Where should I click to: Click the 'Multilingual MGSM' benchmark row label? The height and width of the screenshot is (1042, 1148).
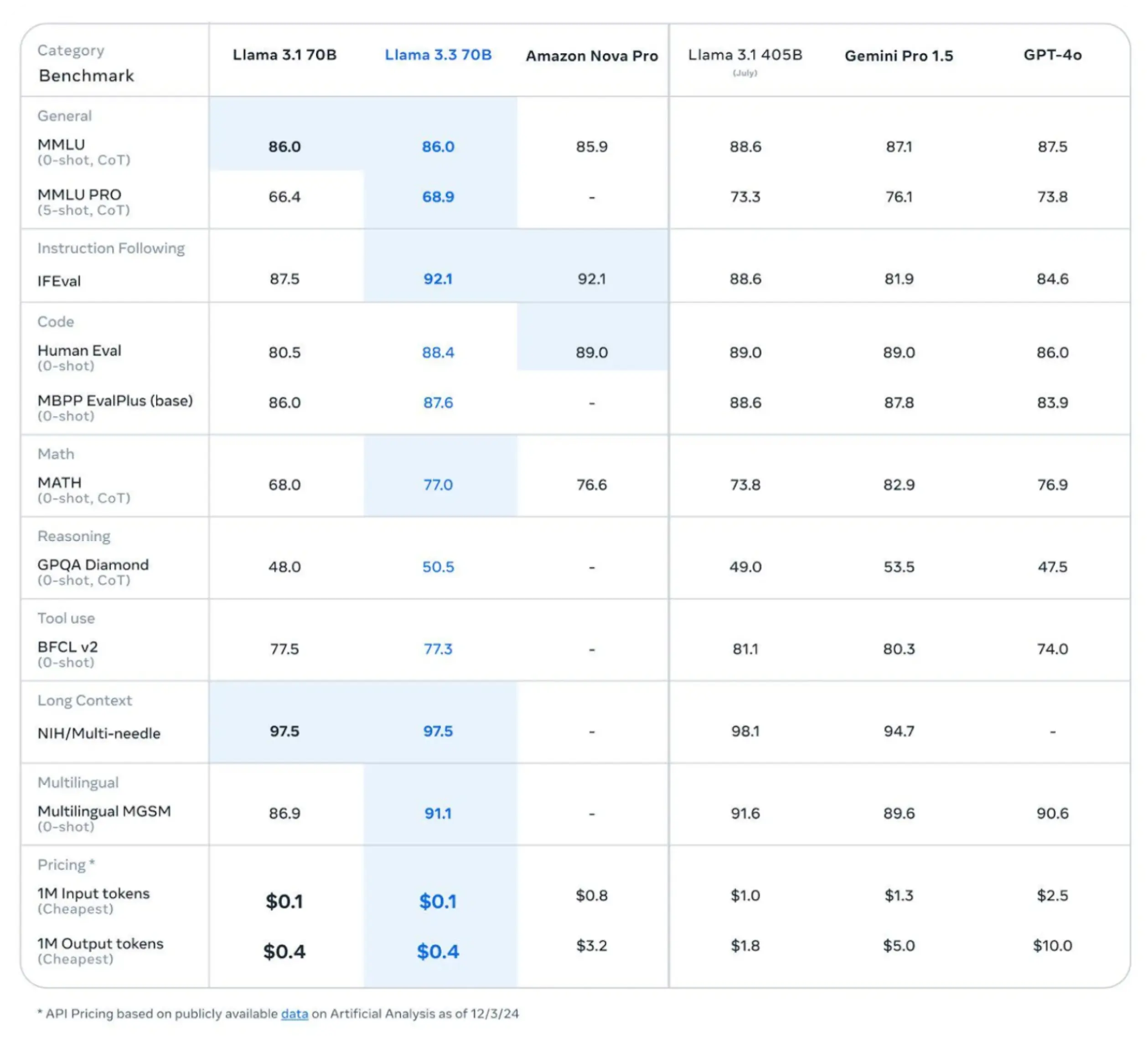[104, 811]
